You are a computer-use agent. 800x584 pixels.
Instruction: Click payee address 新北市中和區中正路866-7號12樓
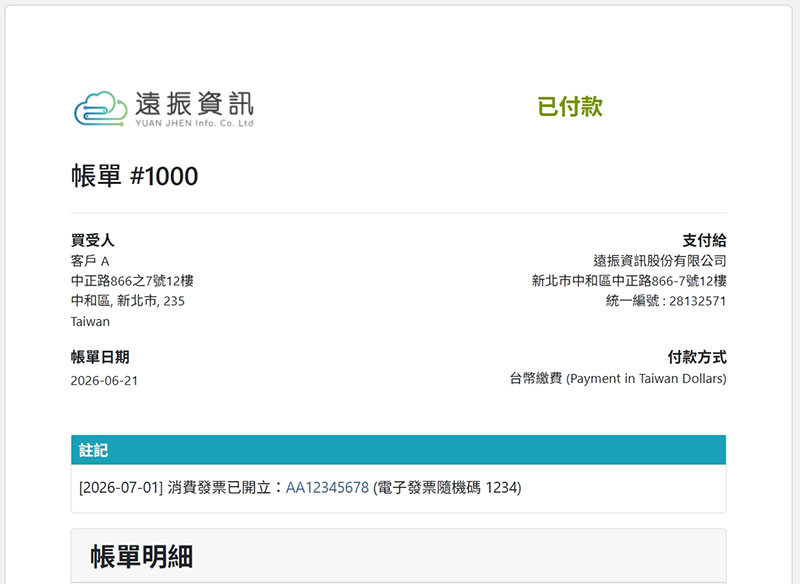point(629,281)
